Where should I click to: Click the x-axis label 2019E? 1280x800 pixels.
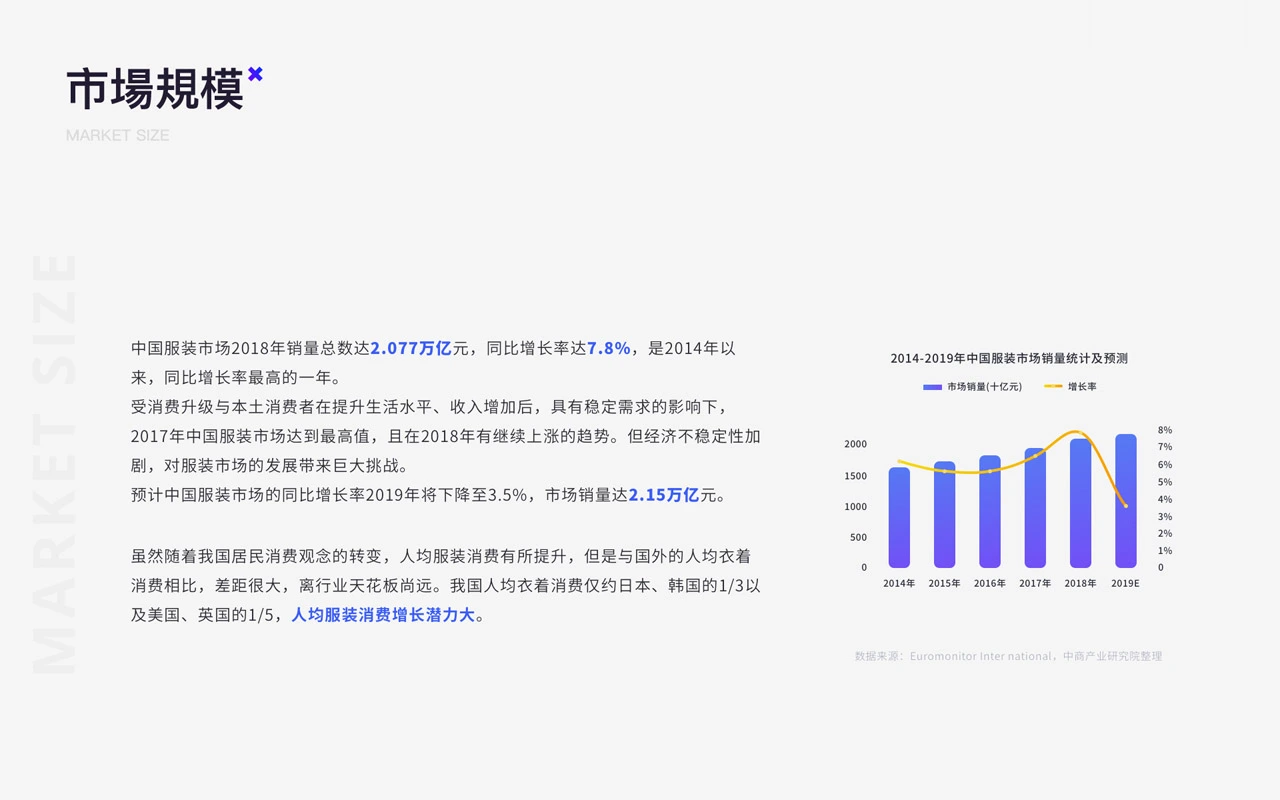tap(1125, 584)
